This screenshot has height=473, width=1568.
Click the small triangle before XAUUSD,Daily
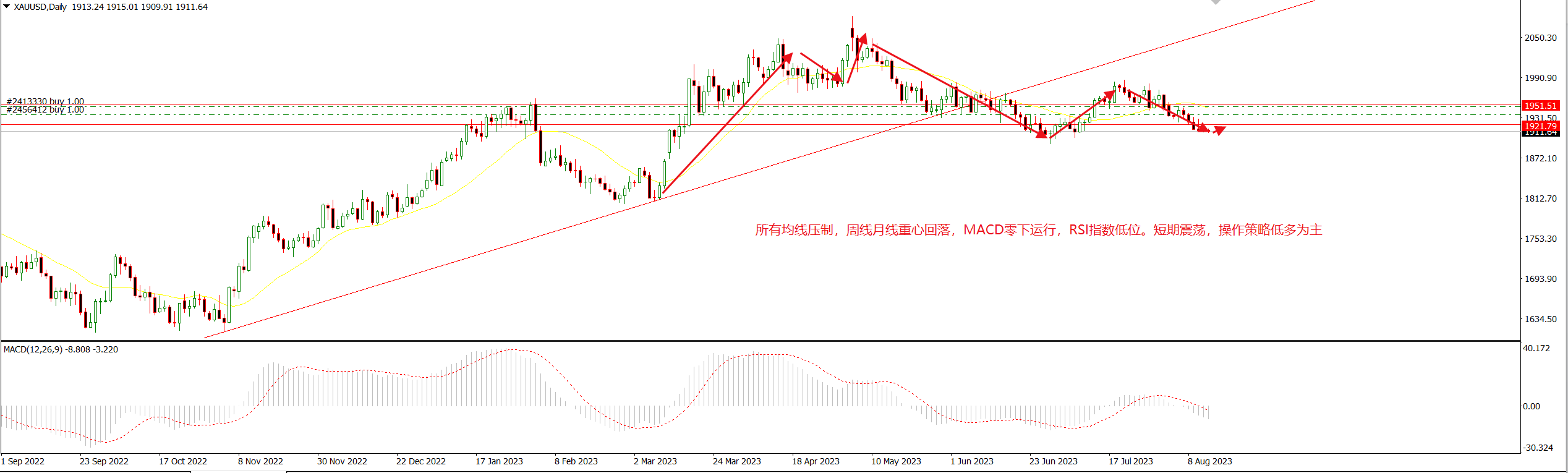click(7, 7)
